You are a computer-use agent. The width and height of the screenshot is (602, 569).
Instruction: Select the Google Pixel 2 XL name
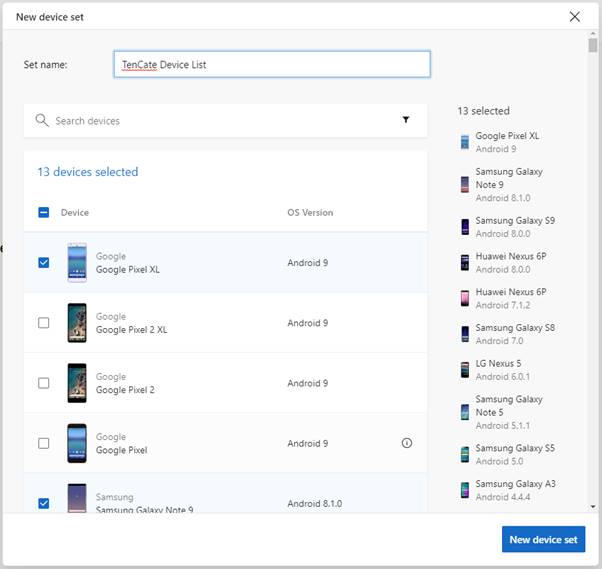[x=131, y=330]
